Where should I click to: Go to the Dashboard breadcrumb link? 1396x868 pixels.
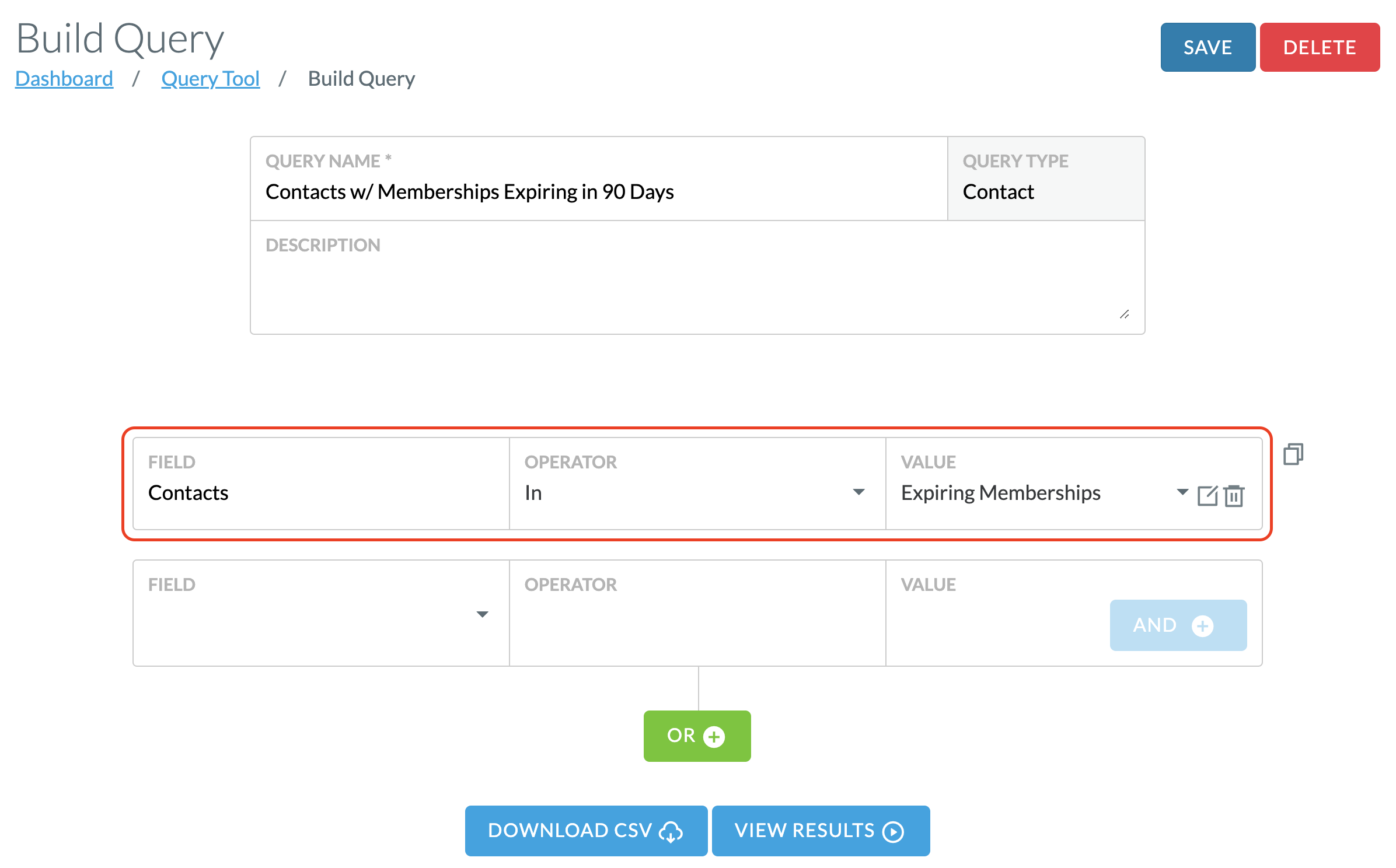tap(64, 79)
